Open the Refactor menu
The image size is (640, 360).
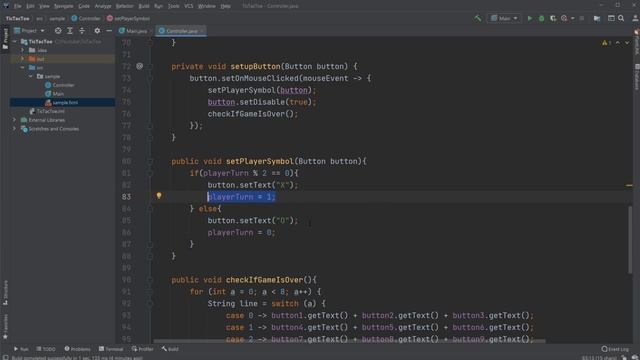pos(124,6)
